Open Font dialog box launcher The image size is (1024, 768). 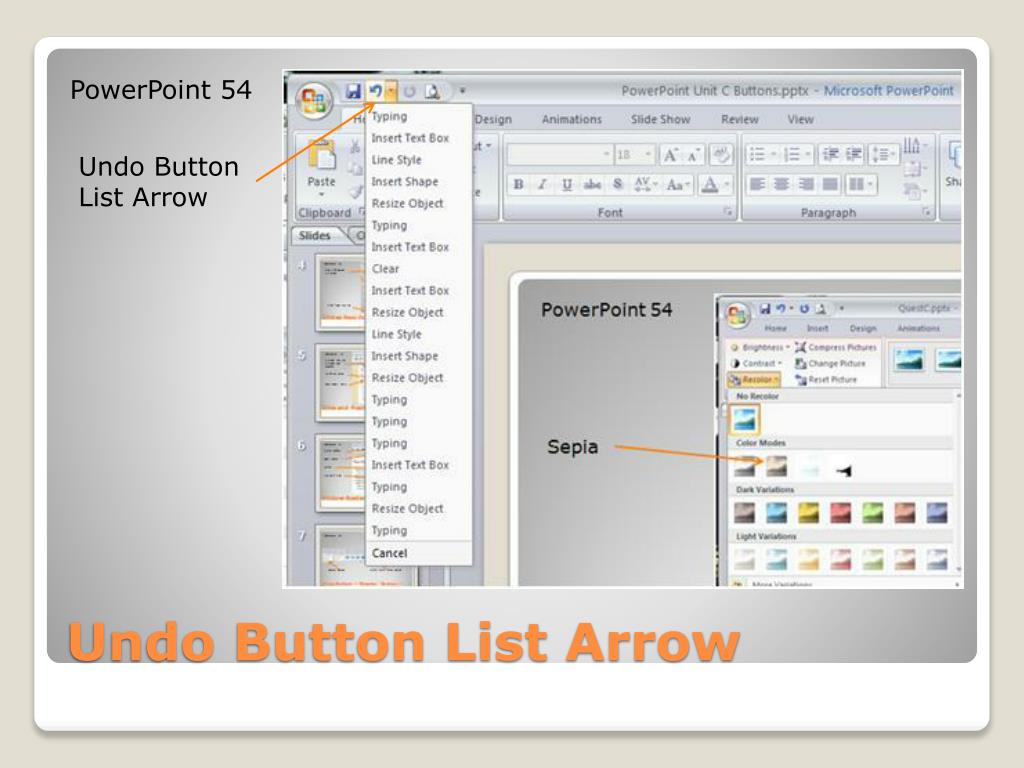(728, 212)
